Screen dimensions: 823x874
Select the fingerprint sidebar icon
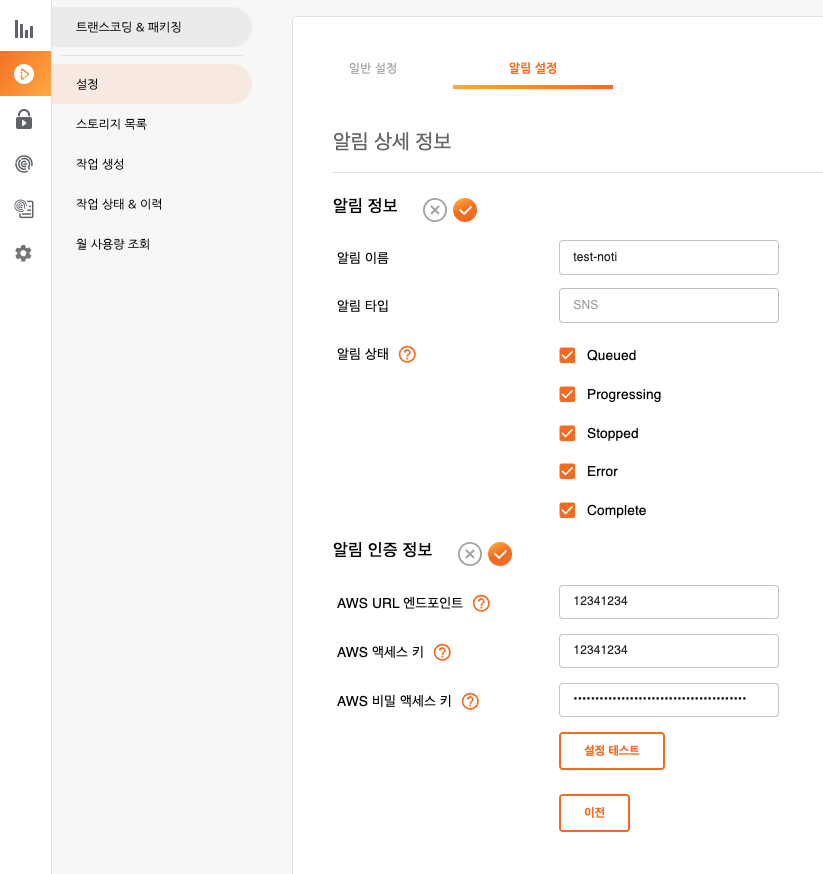click(24, 164)
